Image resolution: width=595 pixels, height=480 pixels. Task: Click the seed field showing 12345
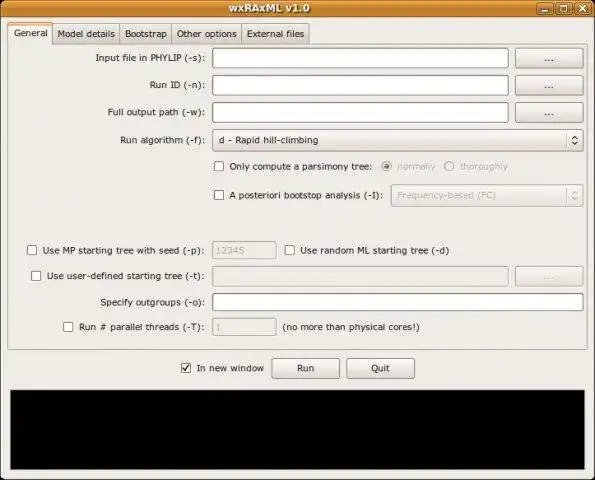[244, 250]
